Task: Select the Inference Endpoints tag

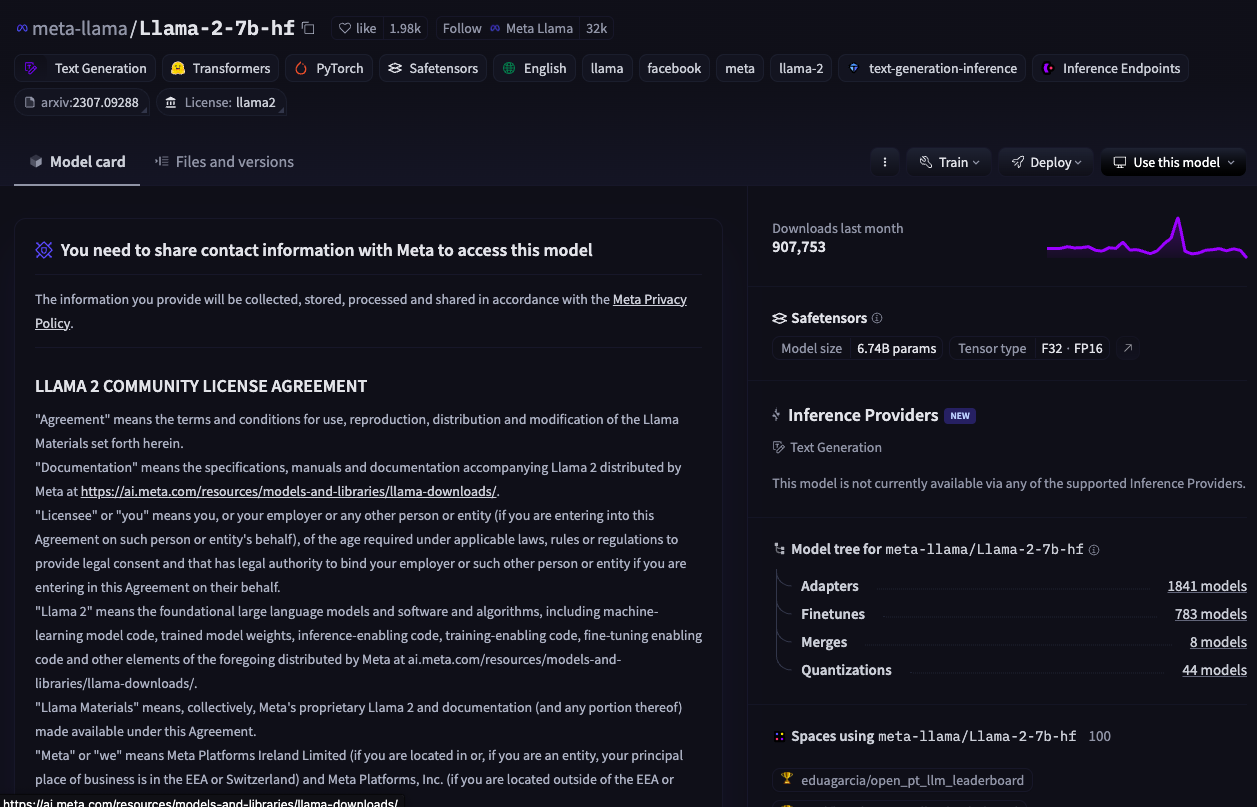Action: 1110,68
